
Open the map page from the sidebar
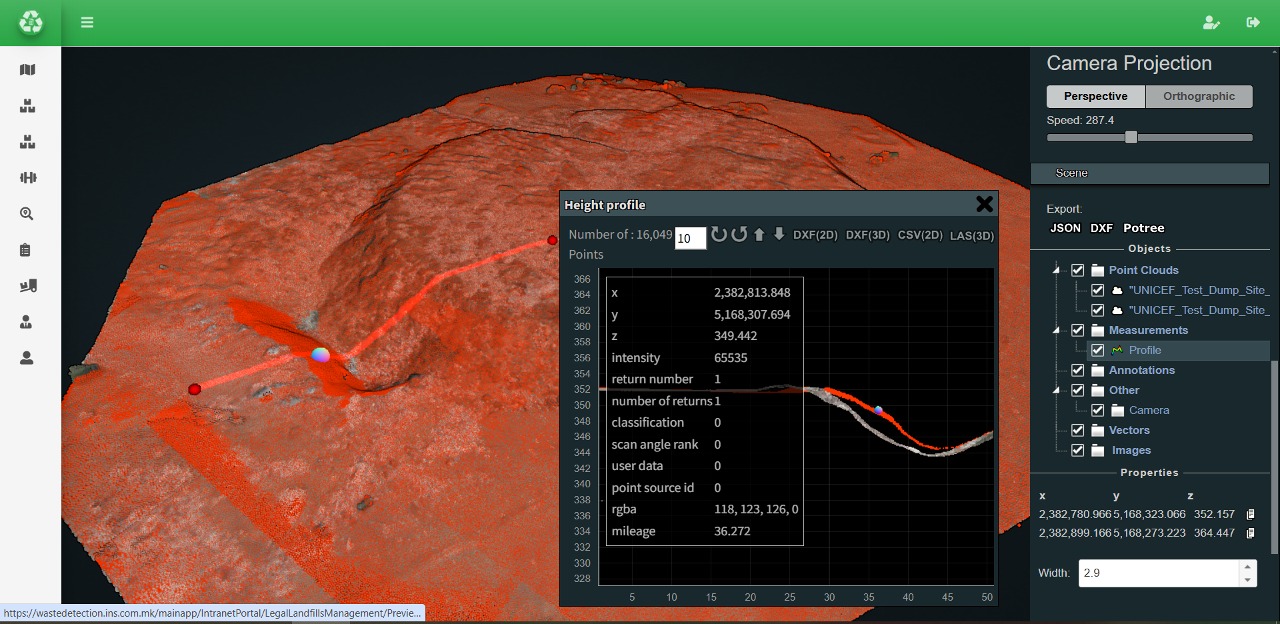coord(27,70)
